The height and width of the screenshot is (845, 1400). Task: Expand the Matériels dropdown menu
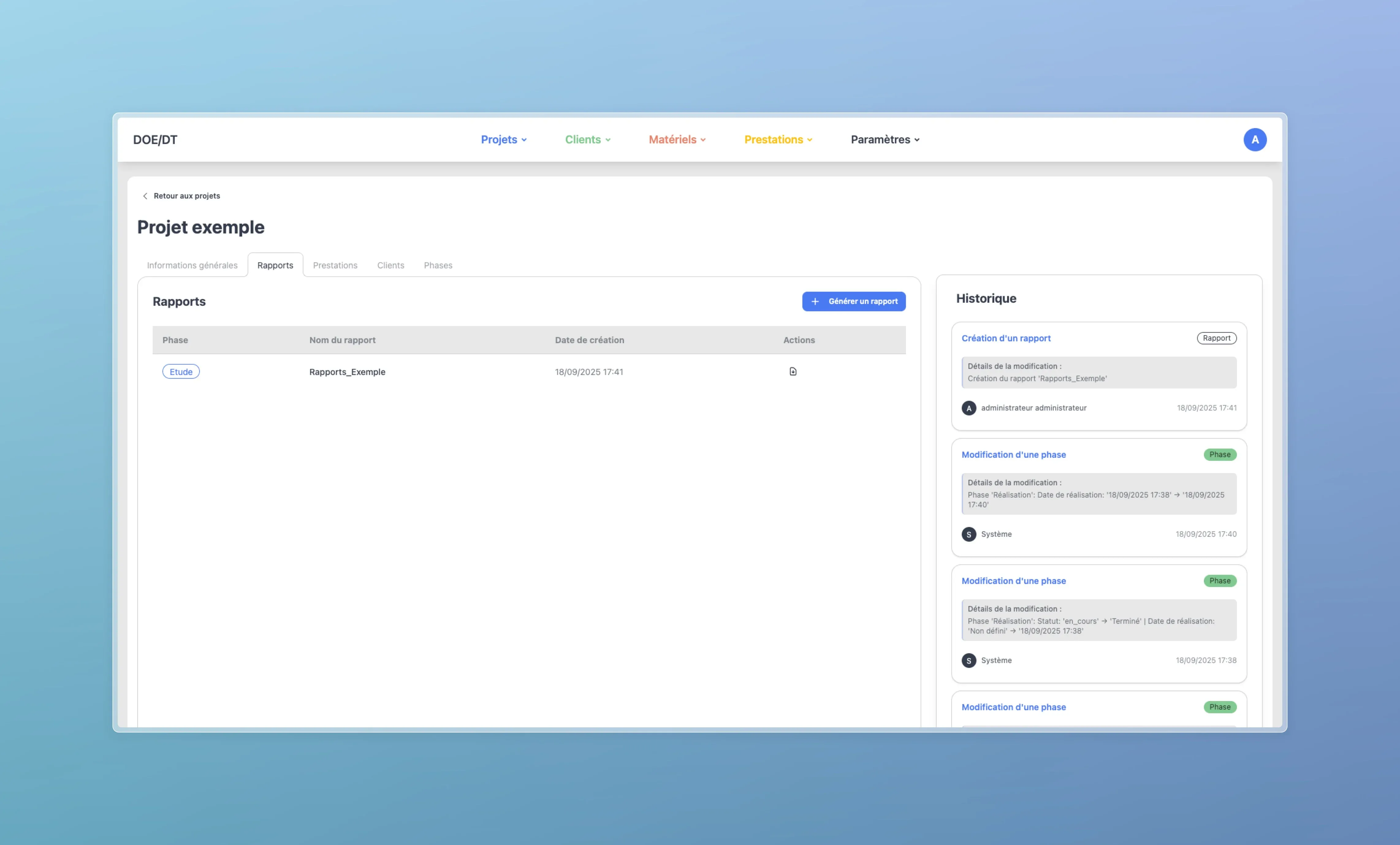(677, 140)
